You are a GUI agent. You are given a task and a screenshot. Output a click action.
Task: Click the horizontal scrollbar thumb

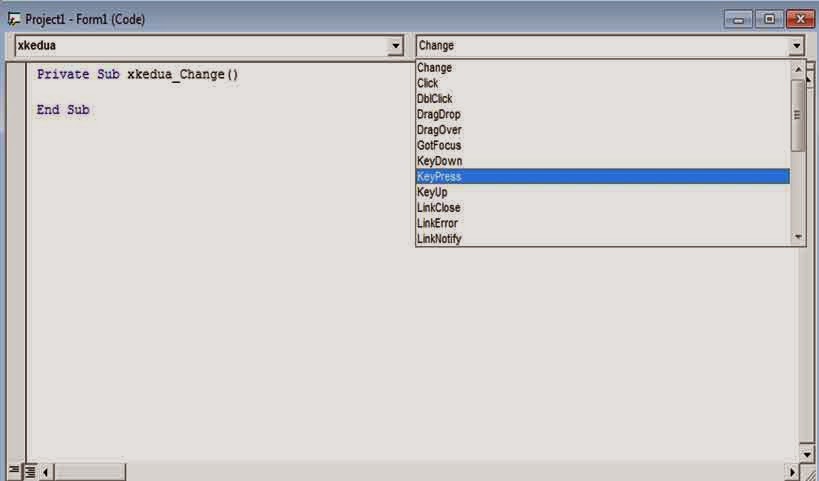pos(90,473)
